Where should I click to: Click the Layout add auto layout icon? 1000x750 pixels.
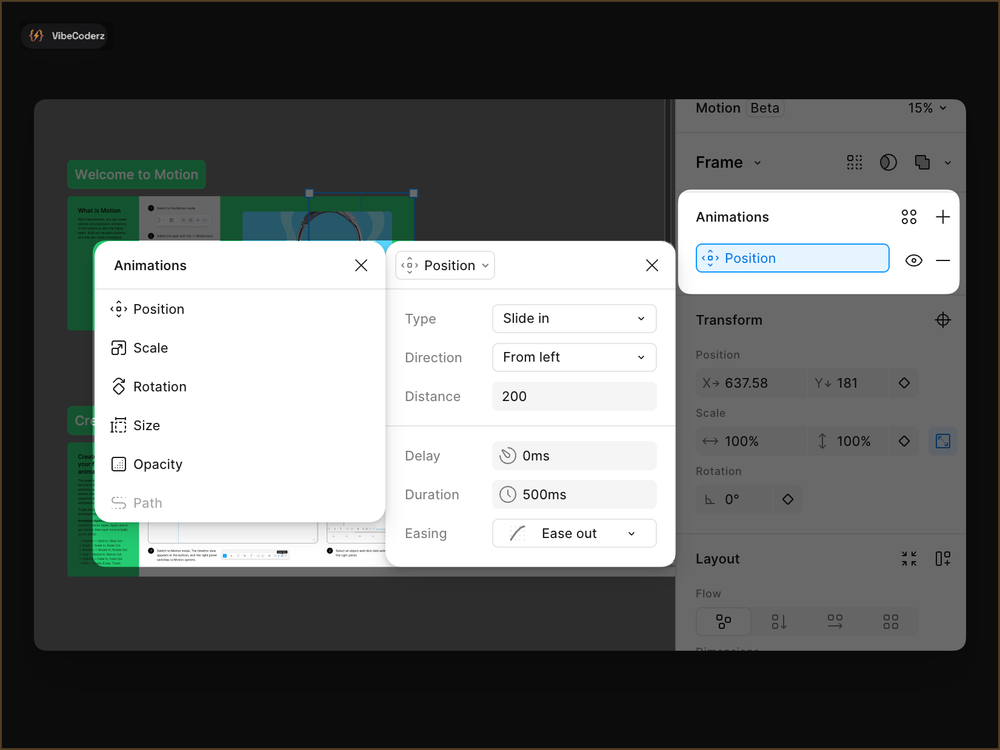pyautogui.click(x=943, y=559)
